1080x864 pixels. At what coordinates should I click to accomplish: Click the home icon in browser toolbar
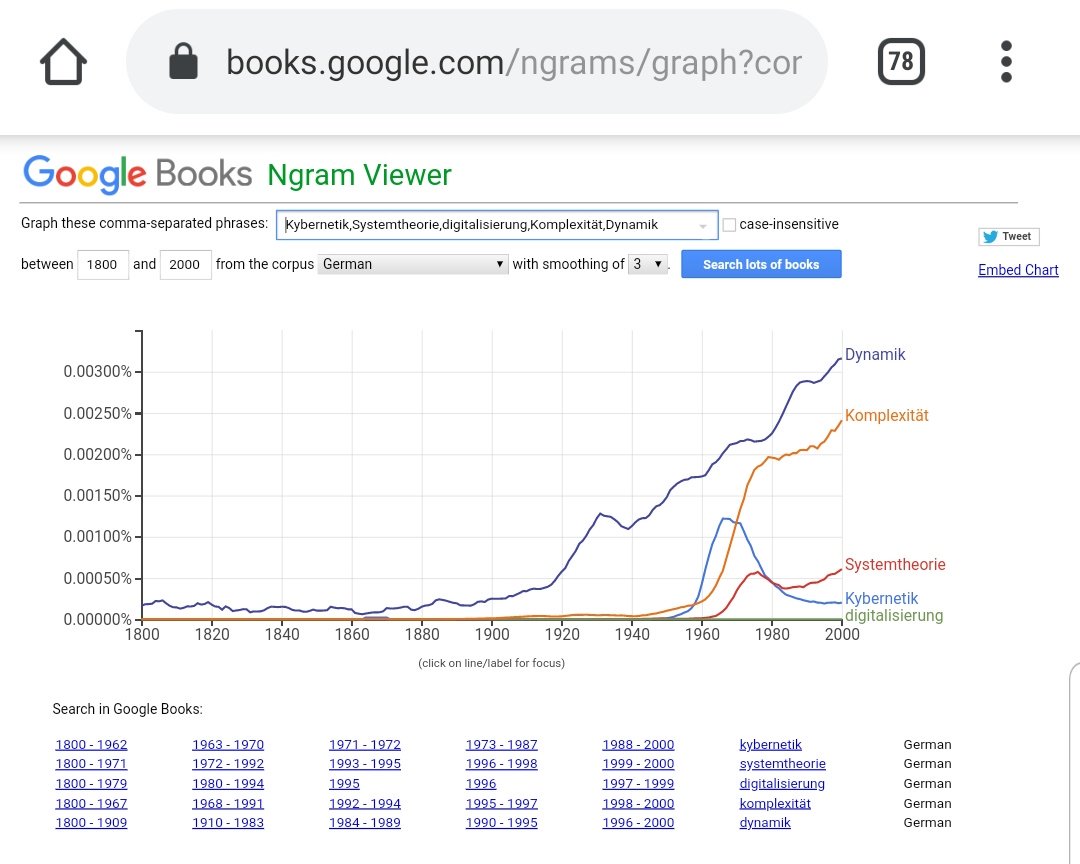coord(62,62)
